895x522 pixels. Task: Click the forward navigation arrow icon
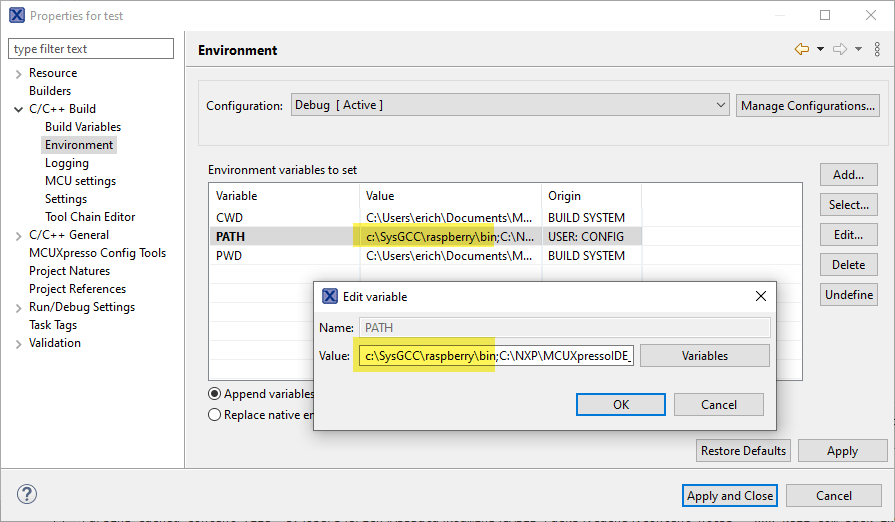pyautogui.click(x=840, y=50)
